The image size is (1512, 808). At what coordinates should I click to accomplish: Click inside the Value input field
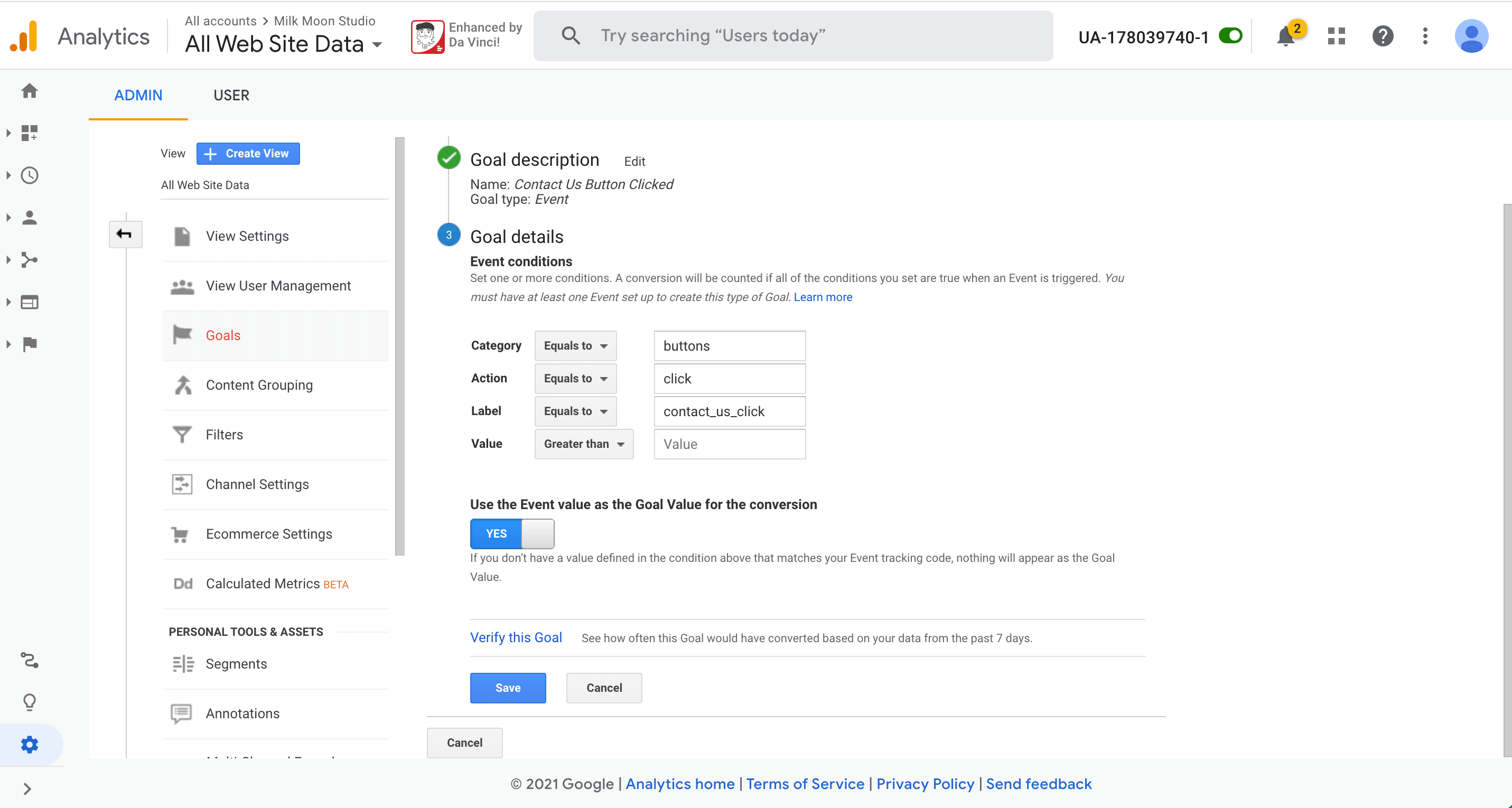pyautogui.click(x=729, y=444)
